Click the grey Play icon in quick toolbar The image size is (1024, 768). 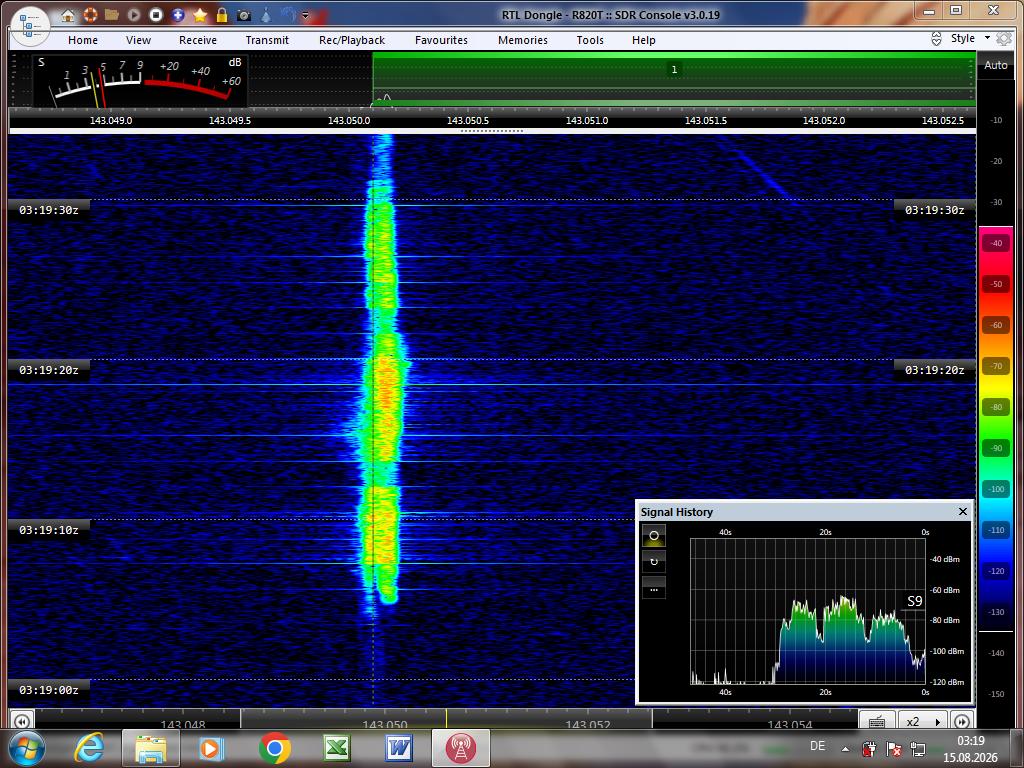click(x=134, y=14)
